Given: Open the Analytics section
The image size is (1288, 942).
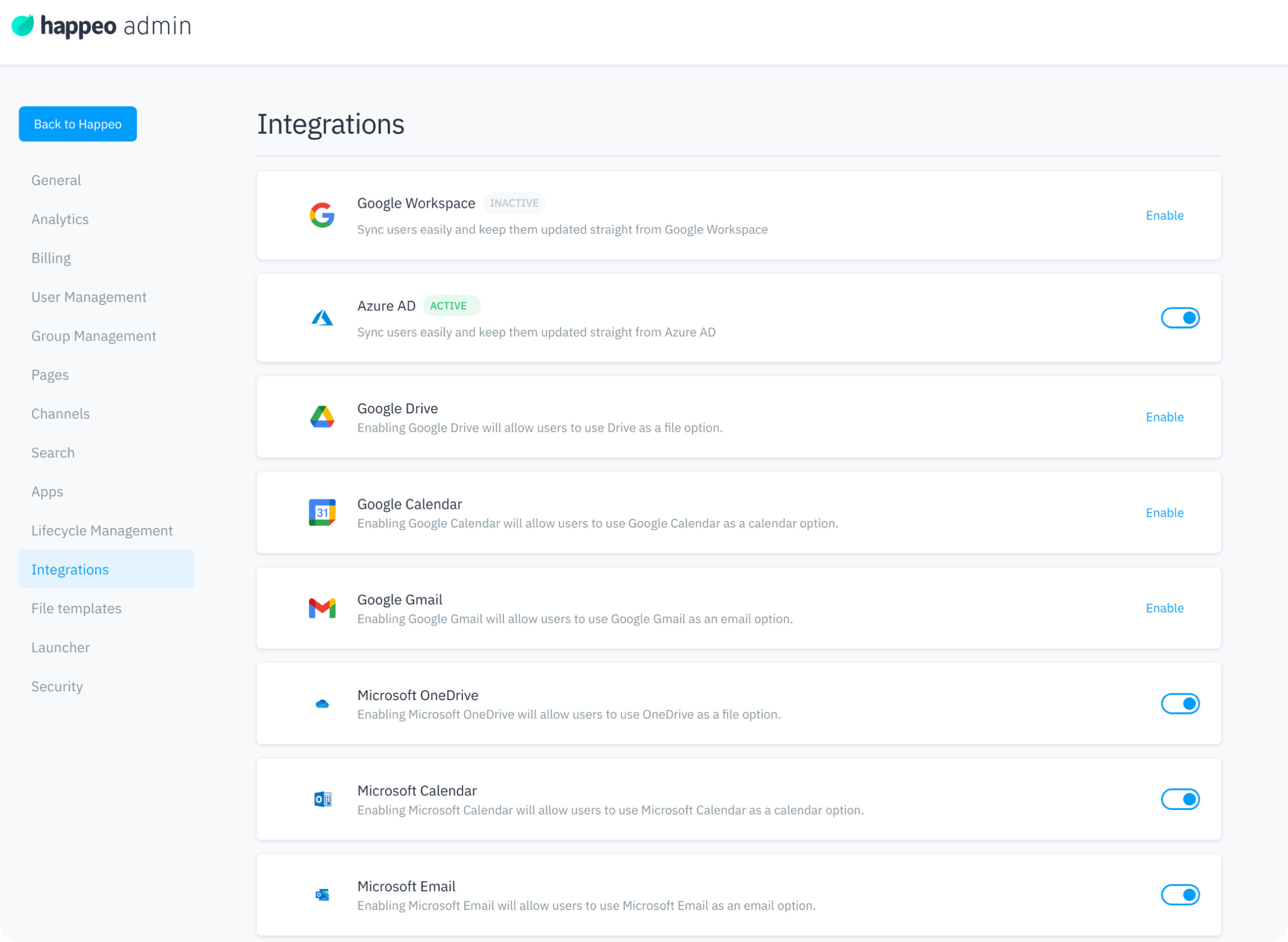Looking at the screenshot, I should click(60, 219).
